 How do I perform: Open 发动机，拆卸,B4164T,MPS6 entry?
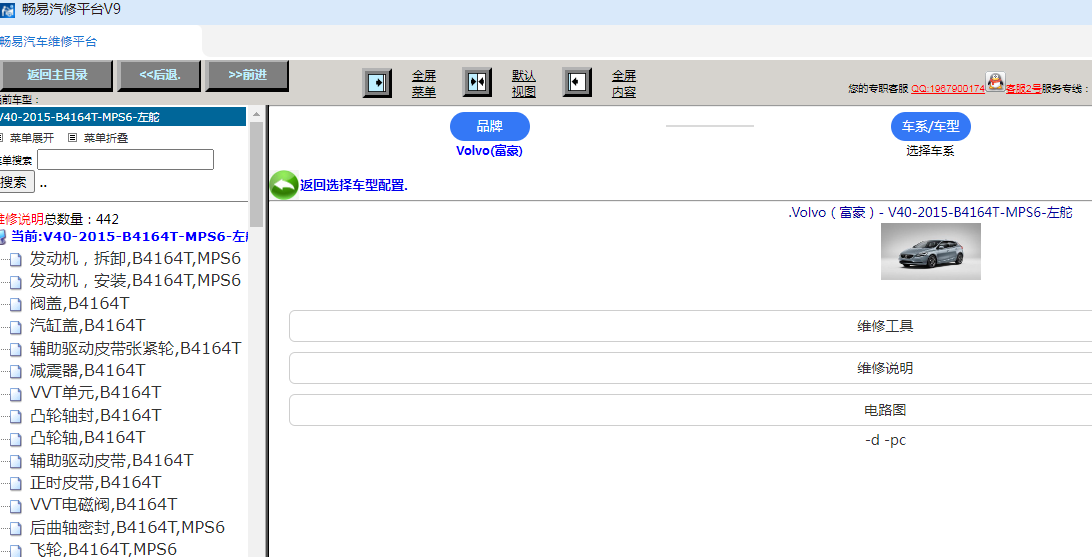pos(135,259)
